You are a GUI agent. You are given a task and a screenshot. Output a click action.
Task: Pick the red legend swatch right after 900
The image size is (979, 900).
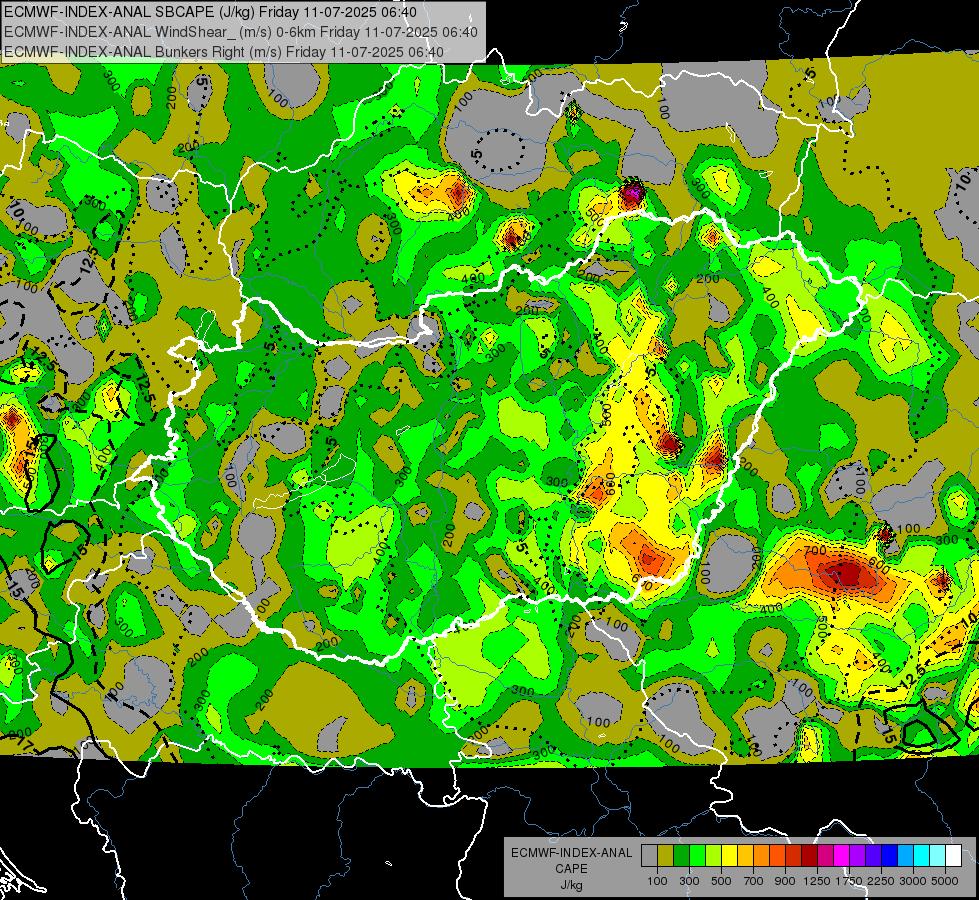794,855
